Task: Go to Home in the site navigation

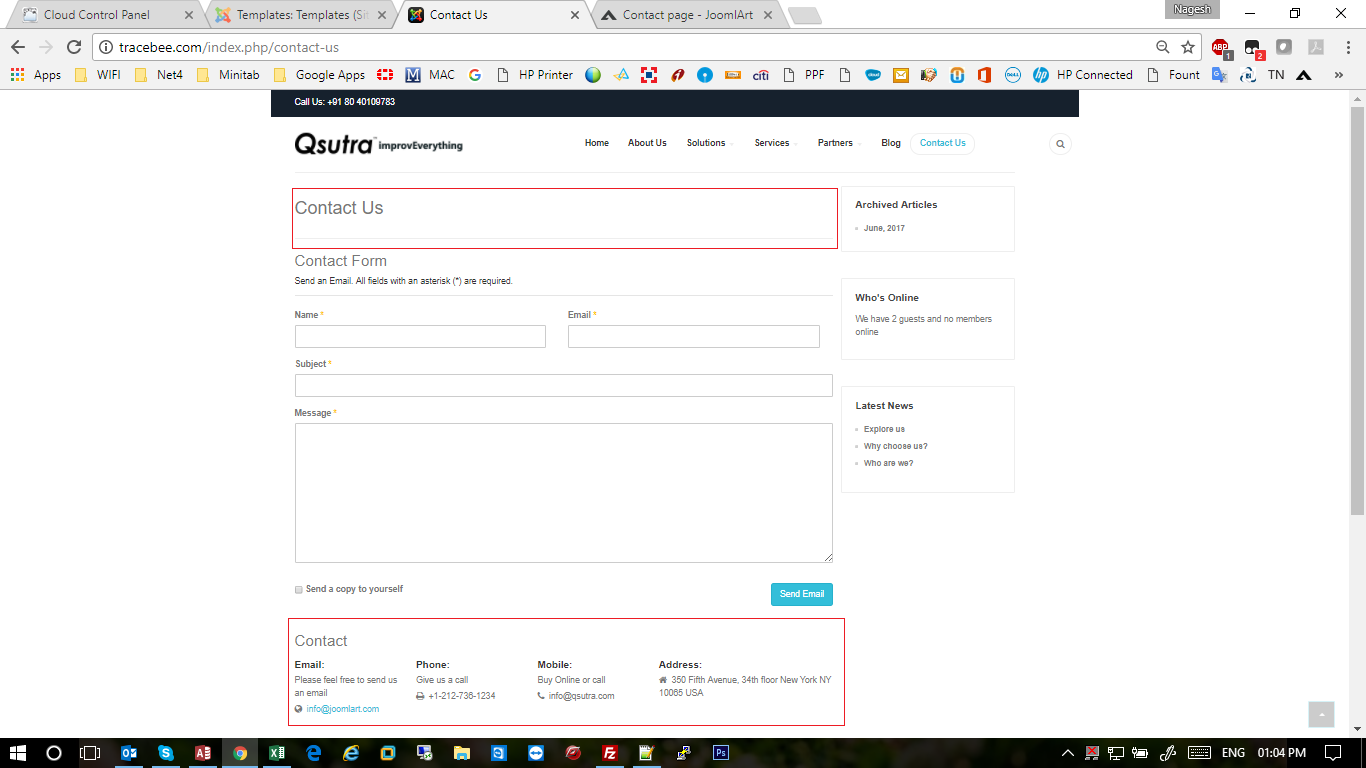Action: (597, 143)
